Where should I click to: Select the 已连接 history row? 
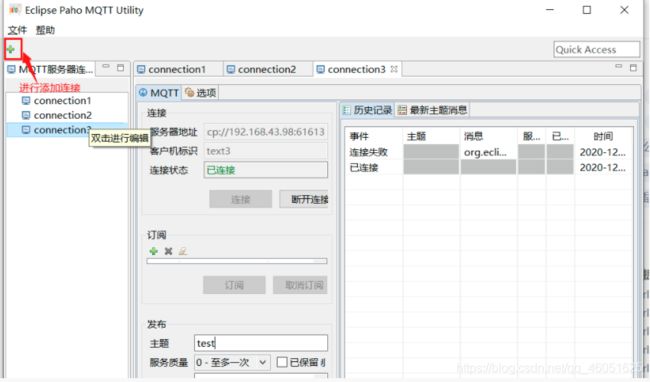(x=489, y=167)
